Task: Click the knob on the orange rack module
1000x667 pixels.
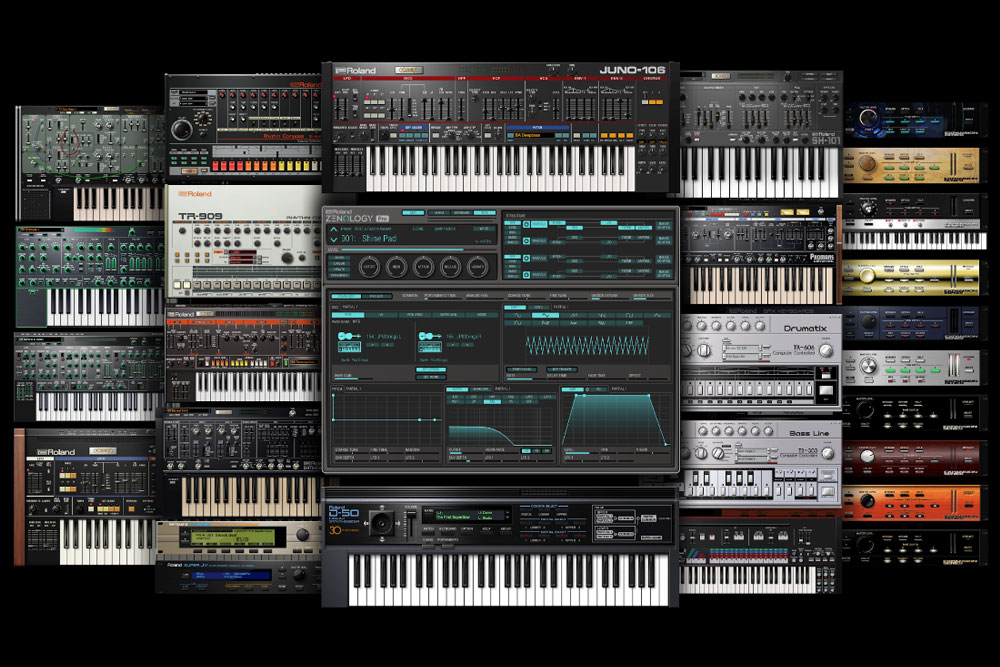Action: [867, 501]
